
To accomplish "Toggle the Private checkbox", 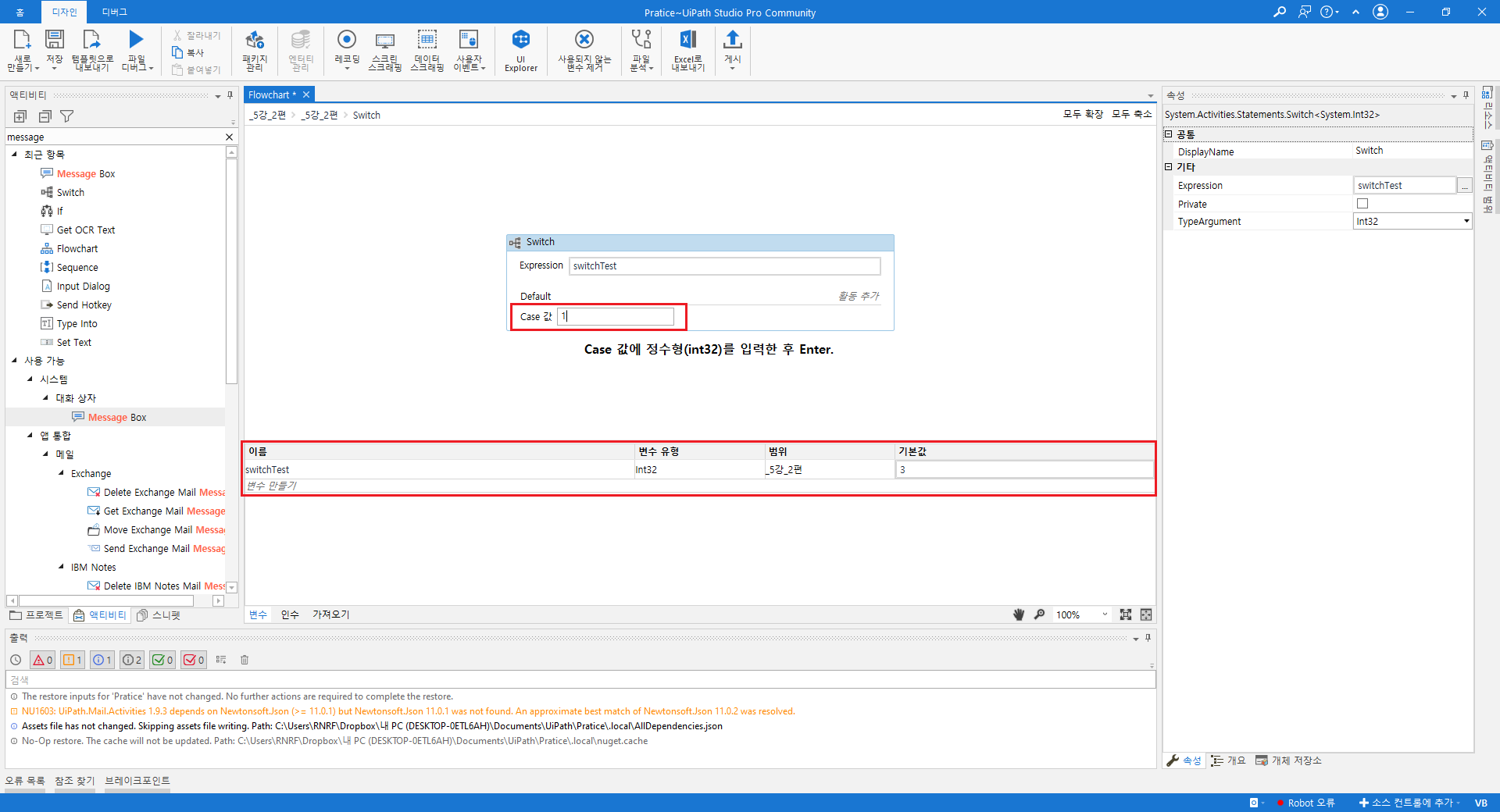I will tap(1362, 204).
